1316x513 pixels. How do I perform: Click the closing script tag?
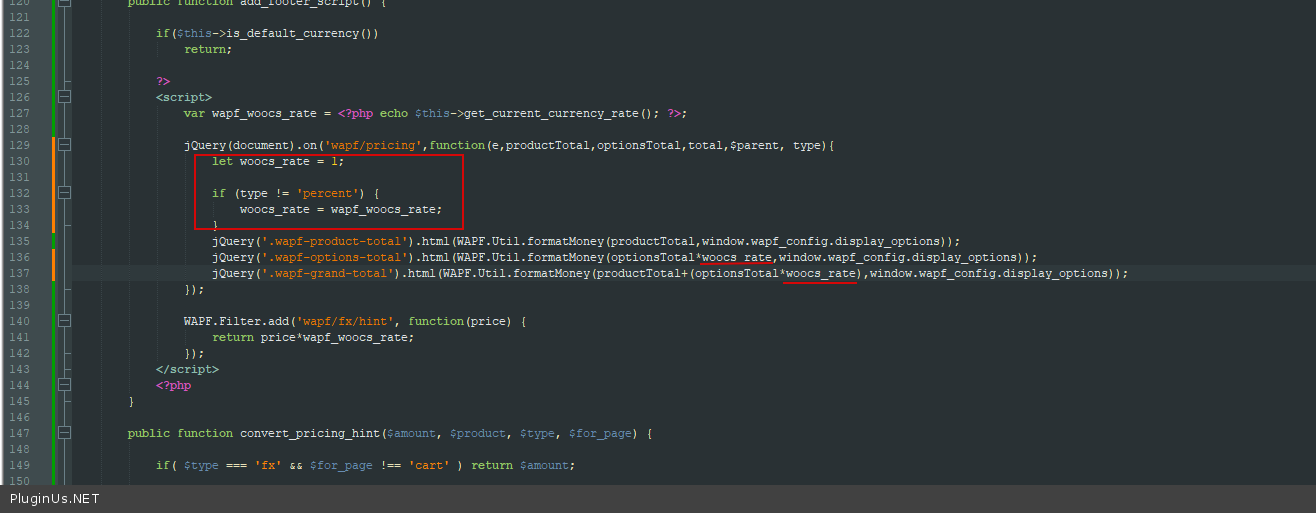186,369
